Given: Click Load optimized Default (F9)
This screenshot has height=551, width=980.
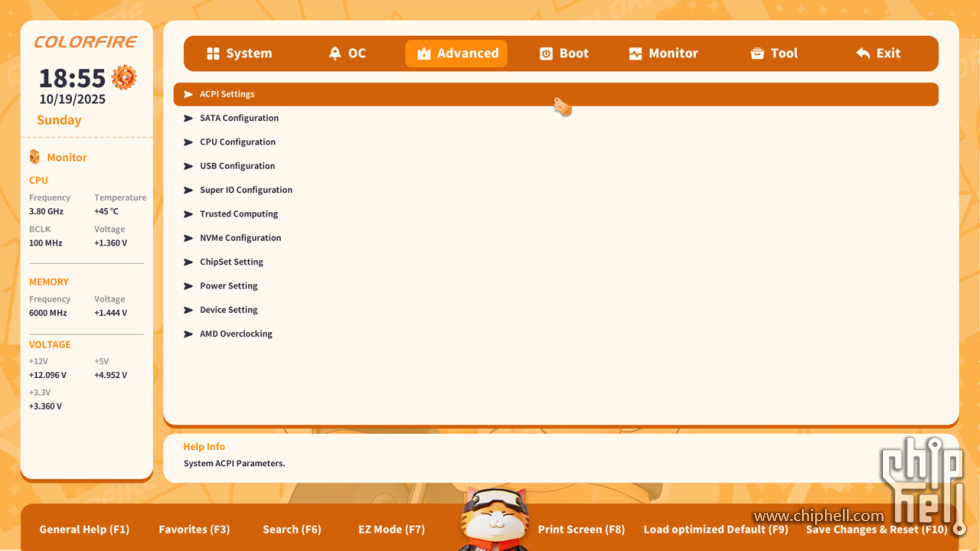Looking at the screenshot, I should pyautogui.click(x=715, y=530).
